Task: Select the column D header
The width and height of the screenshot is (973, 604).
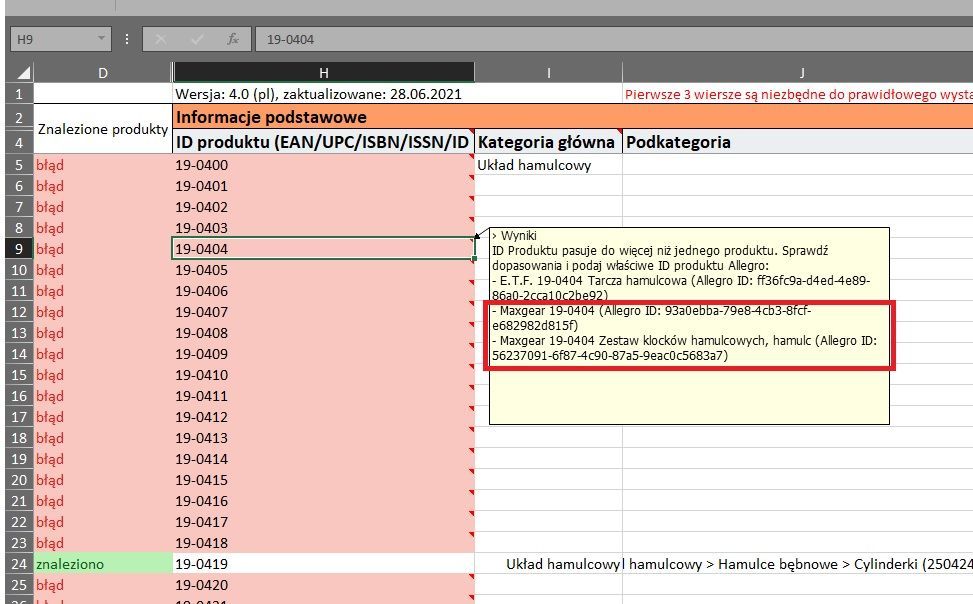Action: 103,72
